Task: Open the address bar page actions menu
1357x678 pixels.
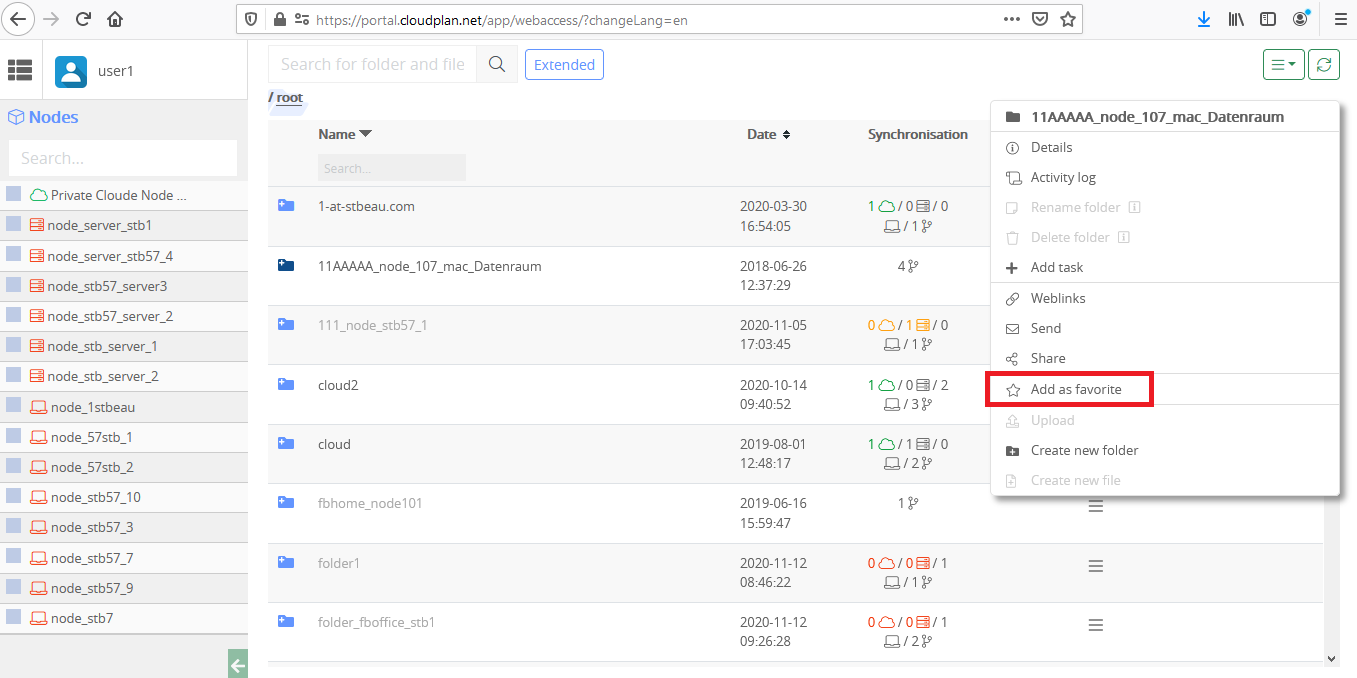Action: (1012, 19)
